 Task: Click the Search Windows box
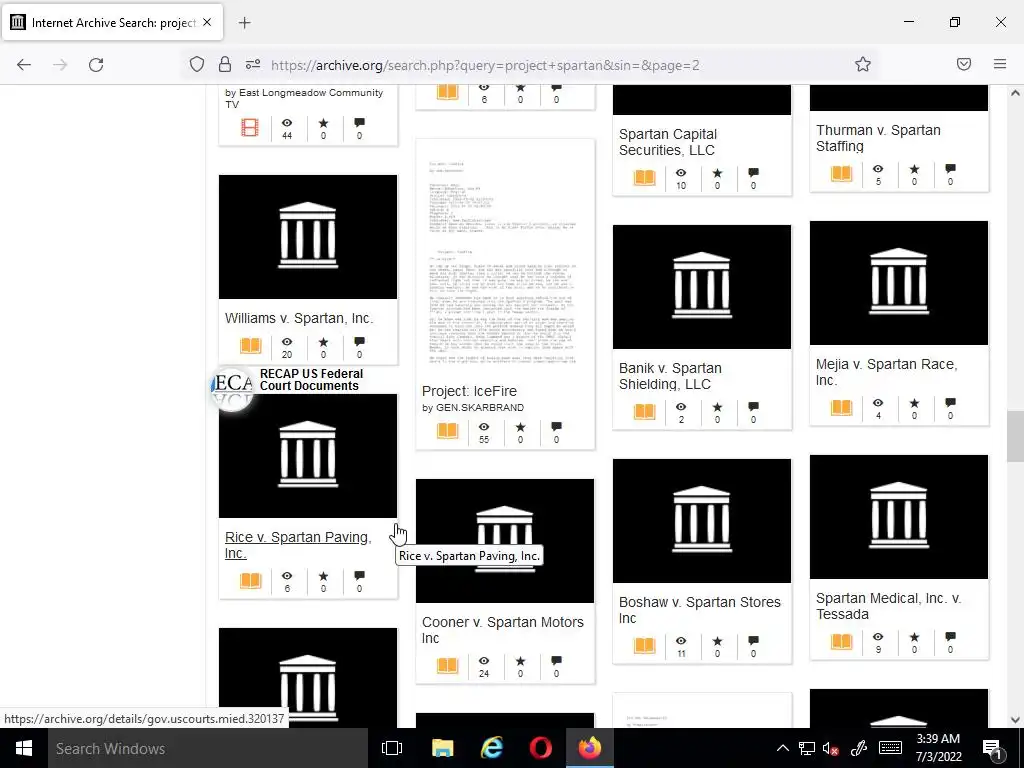point(208,748)
